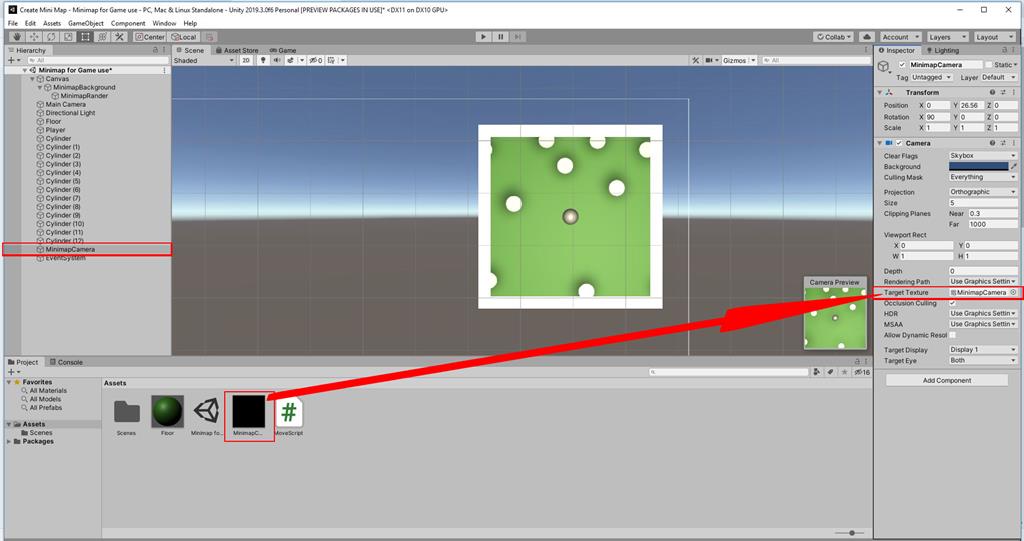Select Main Camera in Hierarchy

point(65,104)
